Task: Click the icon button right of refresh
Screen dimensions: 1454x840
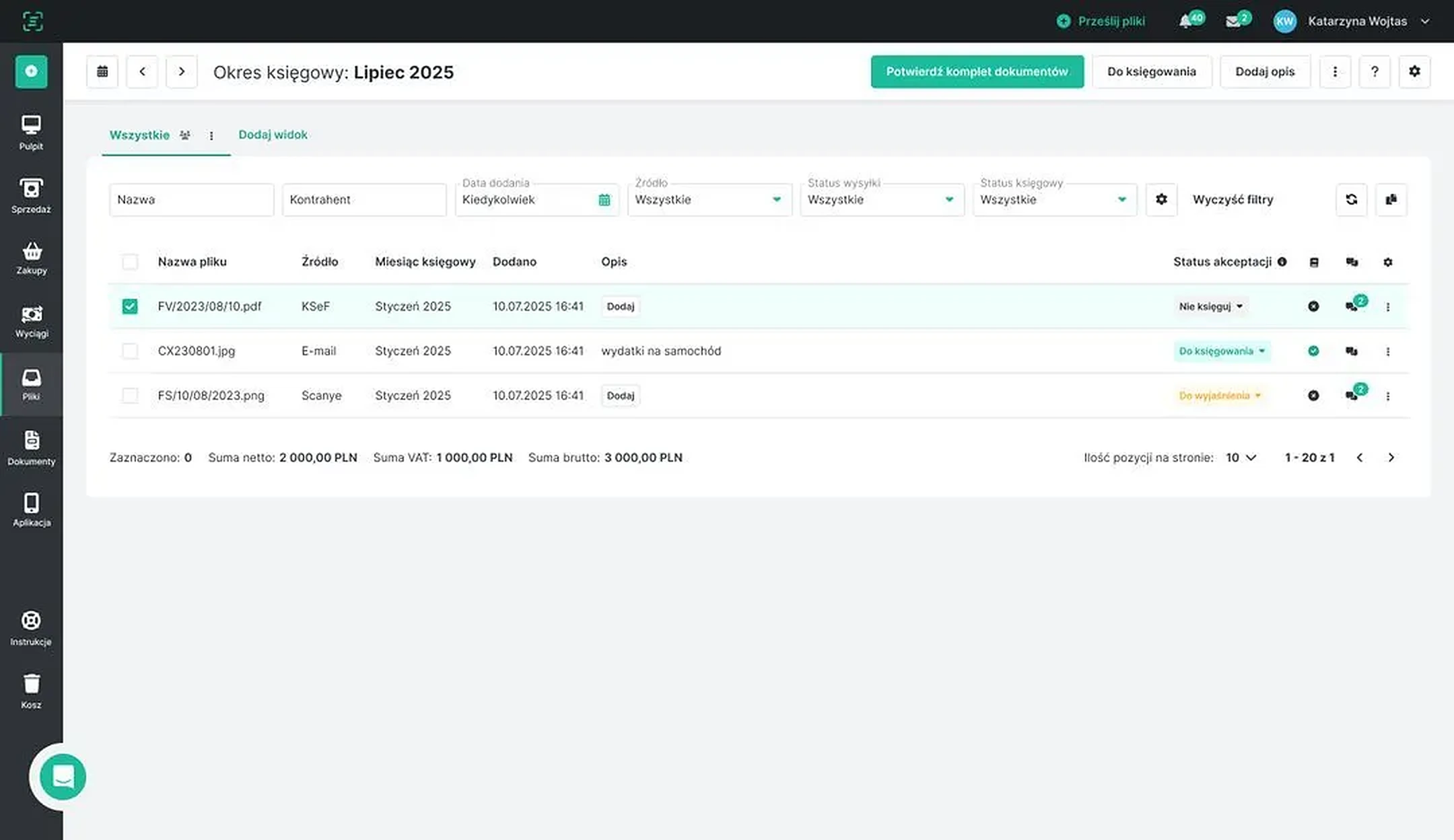Action: 1391,199
